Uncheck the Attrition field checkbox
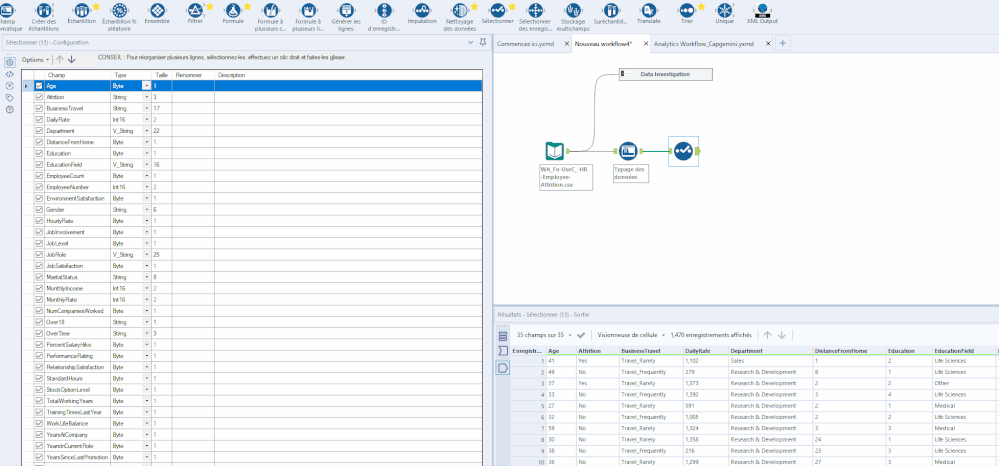The image size is (999, 466). 39,97
